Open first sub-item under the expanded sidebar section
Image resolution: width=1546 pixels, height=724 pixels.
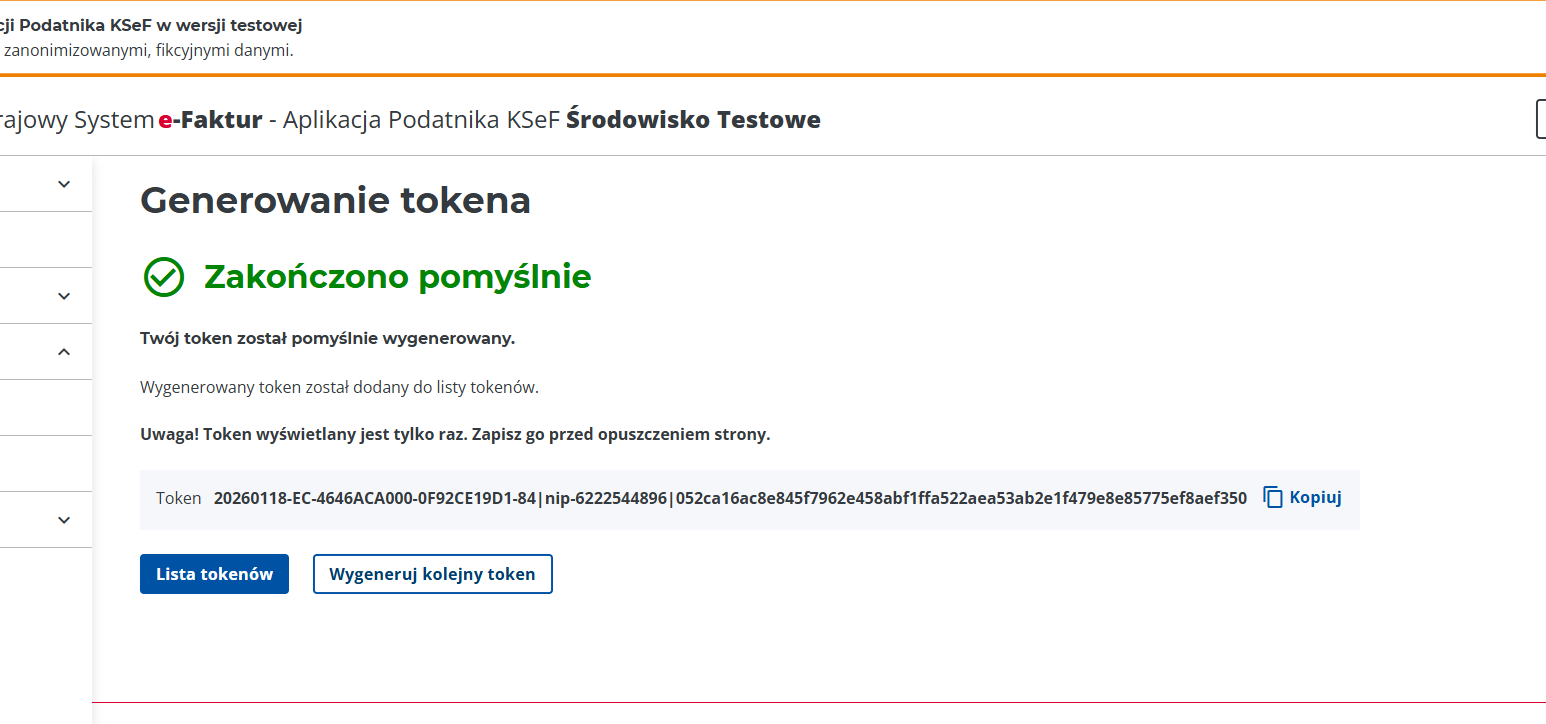click(x=45, y=408)
